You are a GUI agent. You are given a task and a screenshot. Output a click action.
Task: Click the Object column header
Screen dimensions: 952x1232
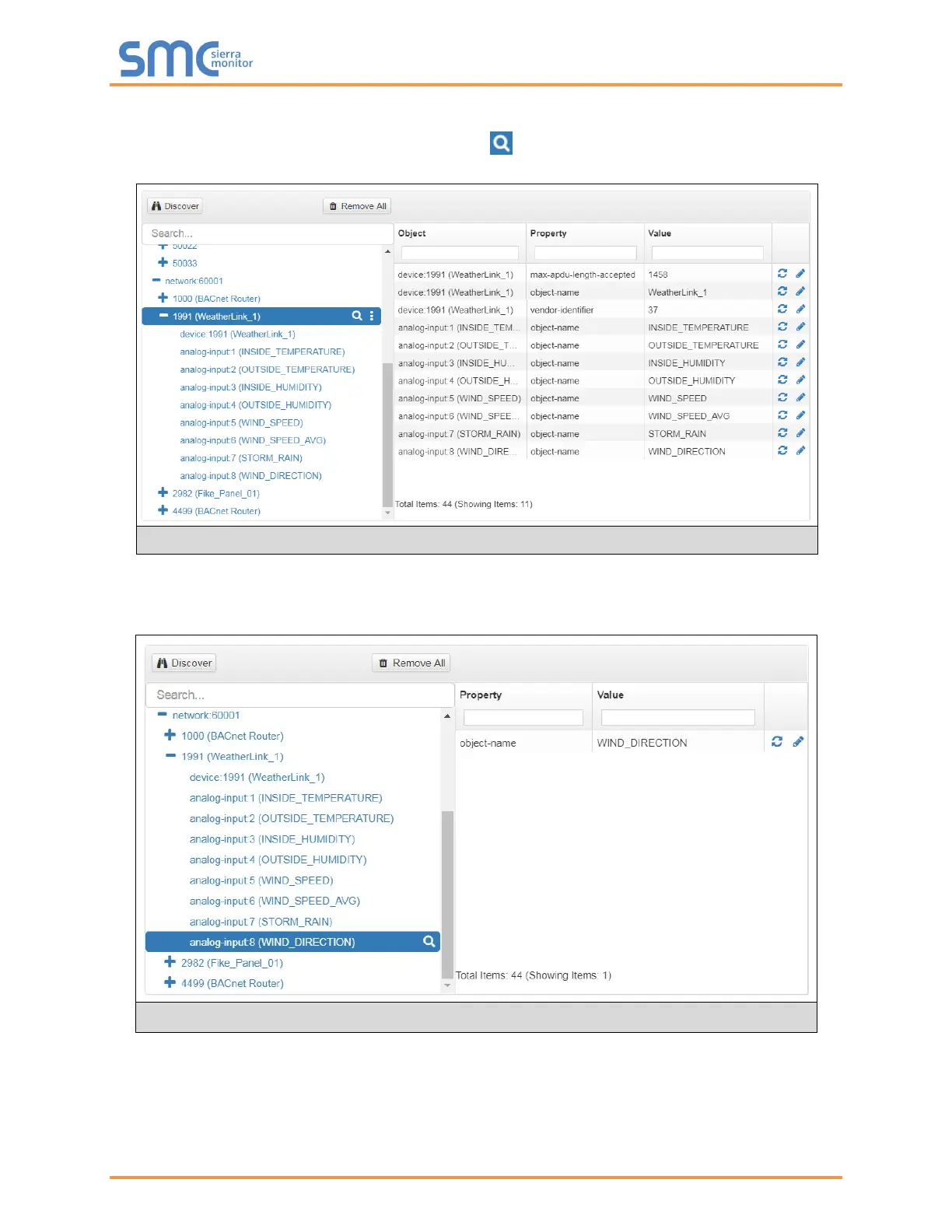point(411,233)
